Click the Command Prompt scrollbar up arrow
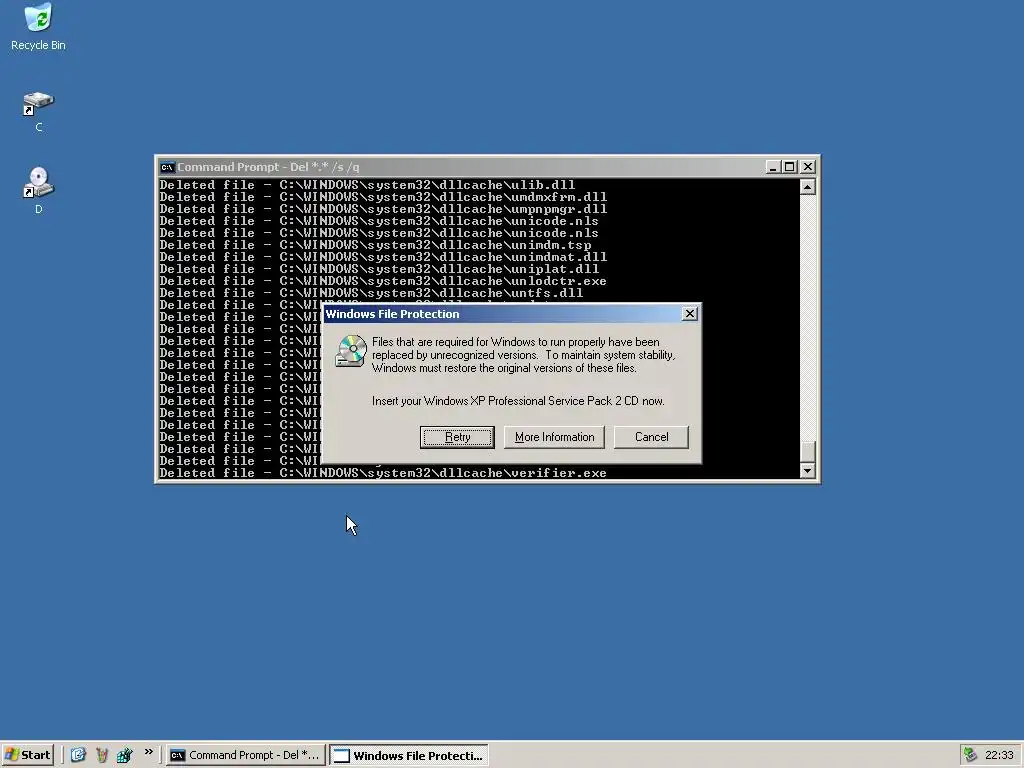This screenshot has width=1024, height=768. click(x=808, y=187)
